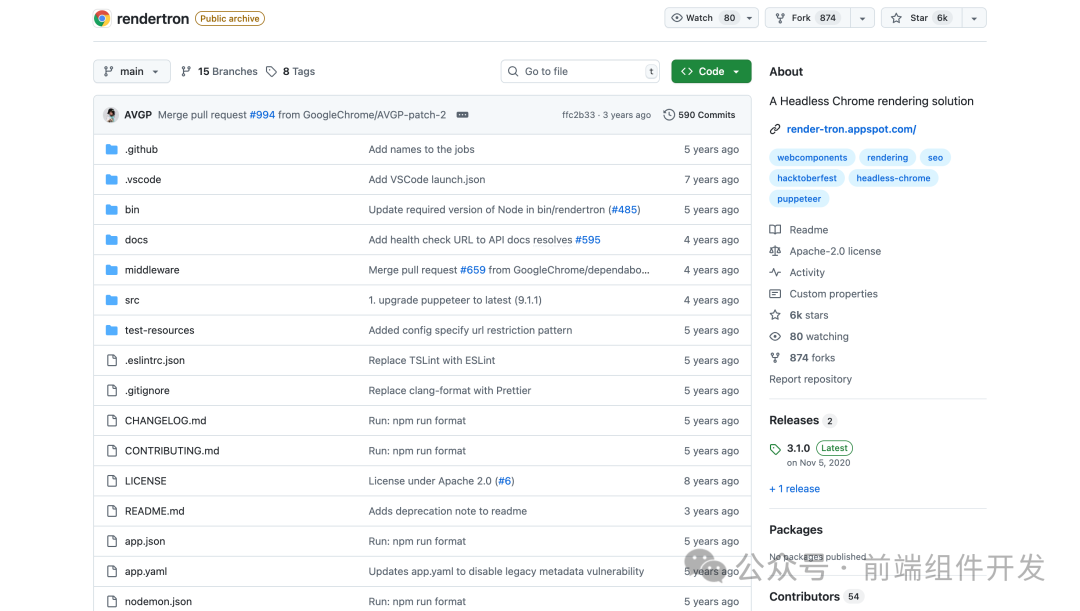The image size is (1080, 611).
Task: Open the render-tron.appspot.com link
Action: tap(851, 129)
